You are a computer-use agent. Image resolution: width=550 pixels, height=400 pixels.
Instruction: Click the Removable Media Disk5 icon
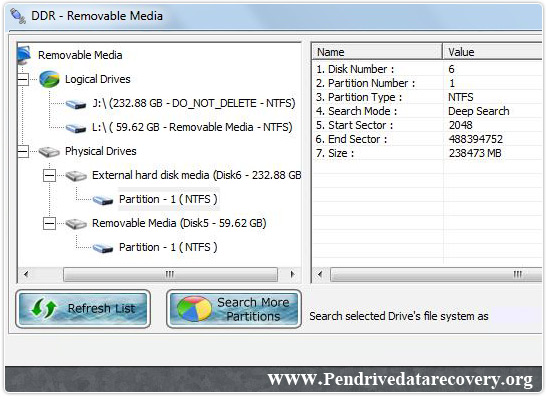[x=76, y=224]
